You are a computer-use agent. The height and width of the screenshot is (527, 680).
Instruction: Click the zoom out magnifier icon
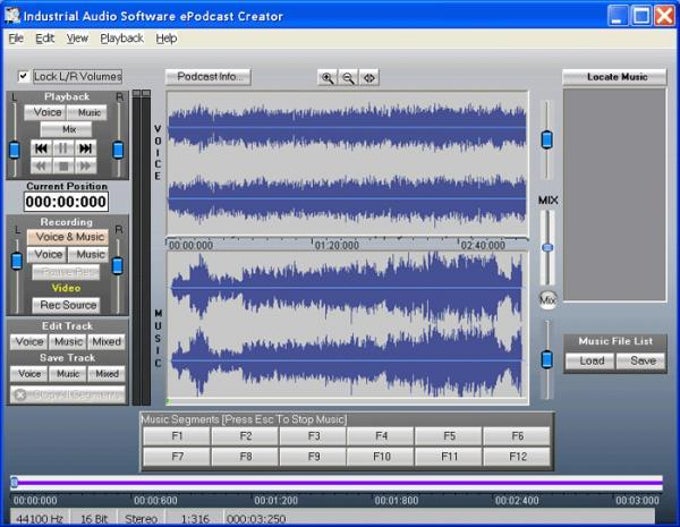[348, 78]
